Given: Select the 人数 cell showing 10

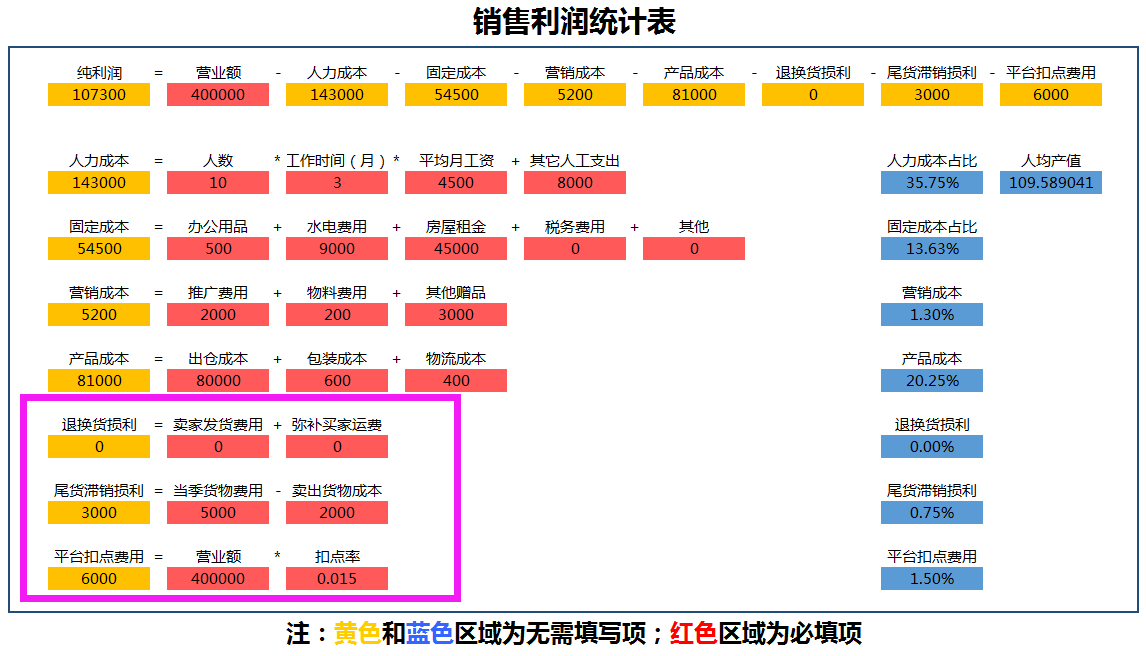Looking at the screenshot, I should (218, 183).
